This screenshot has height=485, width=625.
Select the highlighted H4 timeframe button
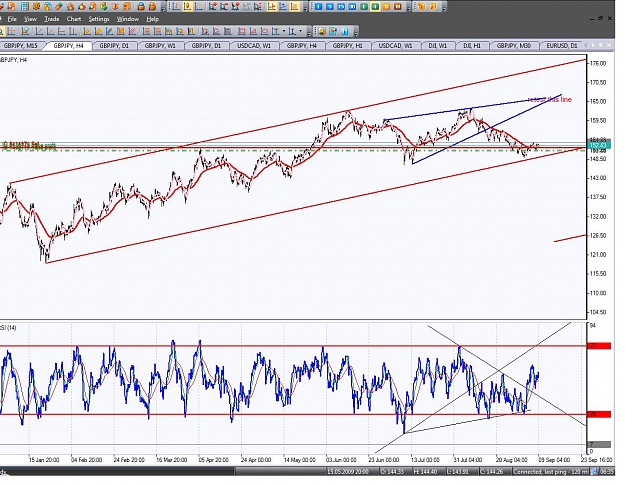point(375,6)
